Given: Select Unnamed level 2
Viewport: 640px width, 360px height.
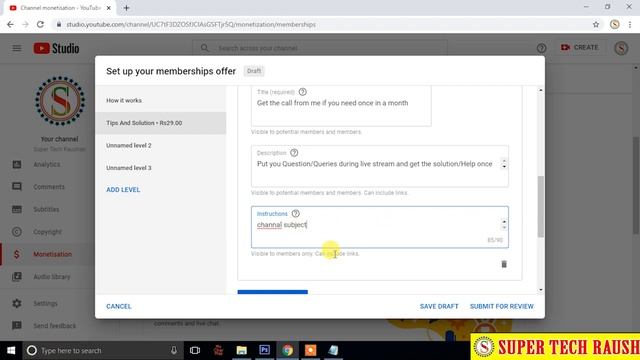Looking at the screenshot, I should (160, 145).
